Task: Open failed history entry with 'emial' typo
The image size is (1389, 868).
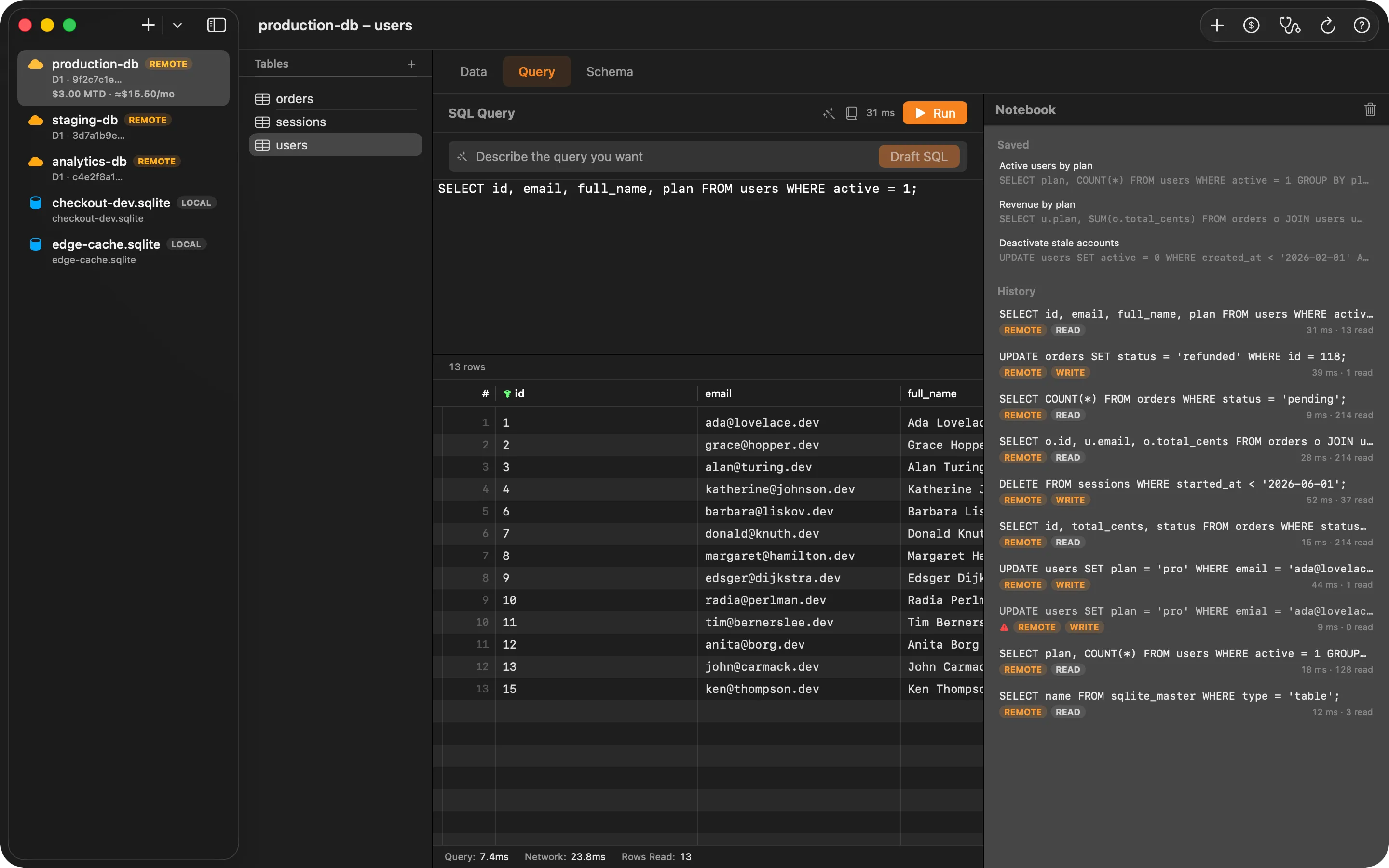Action: click(x=1185, y=619)
